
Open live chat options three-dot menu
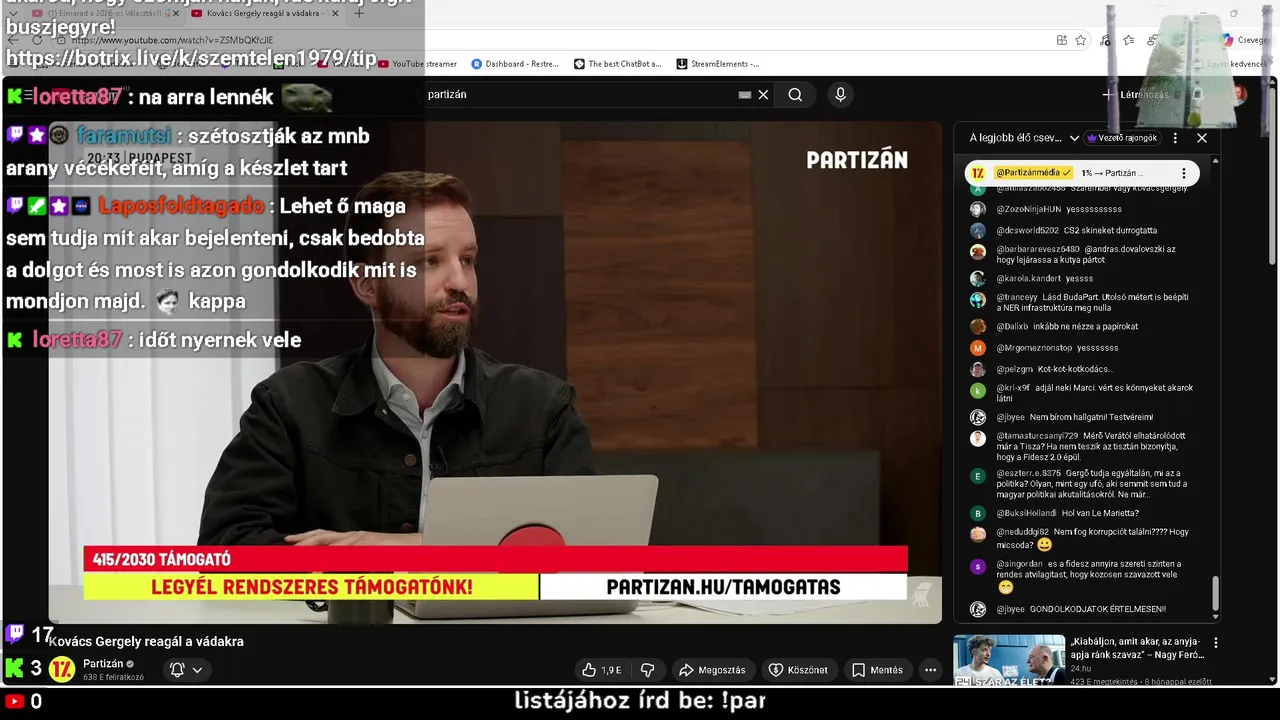click(x=1175, y=138)
